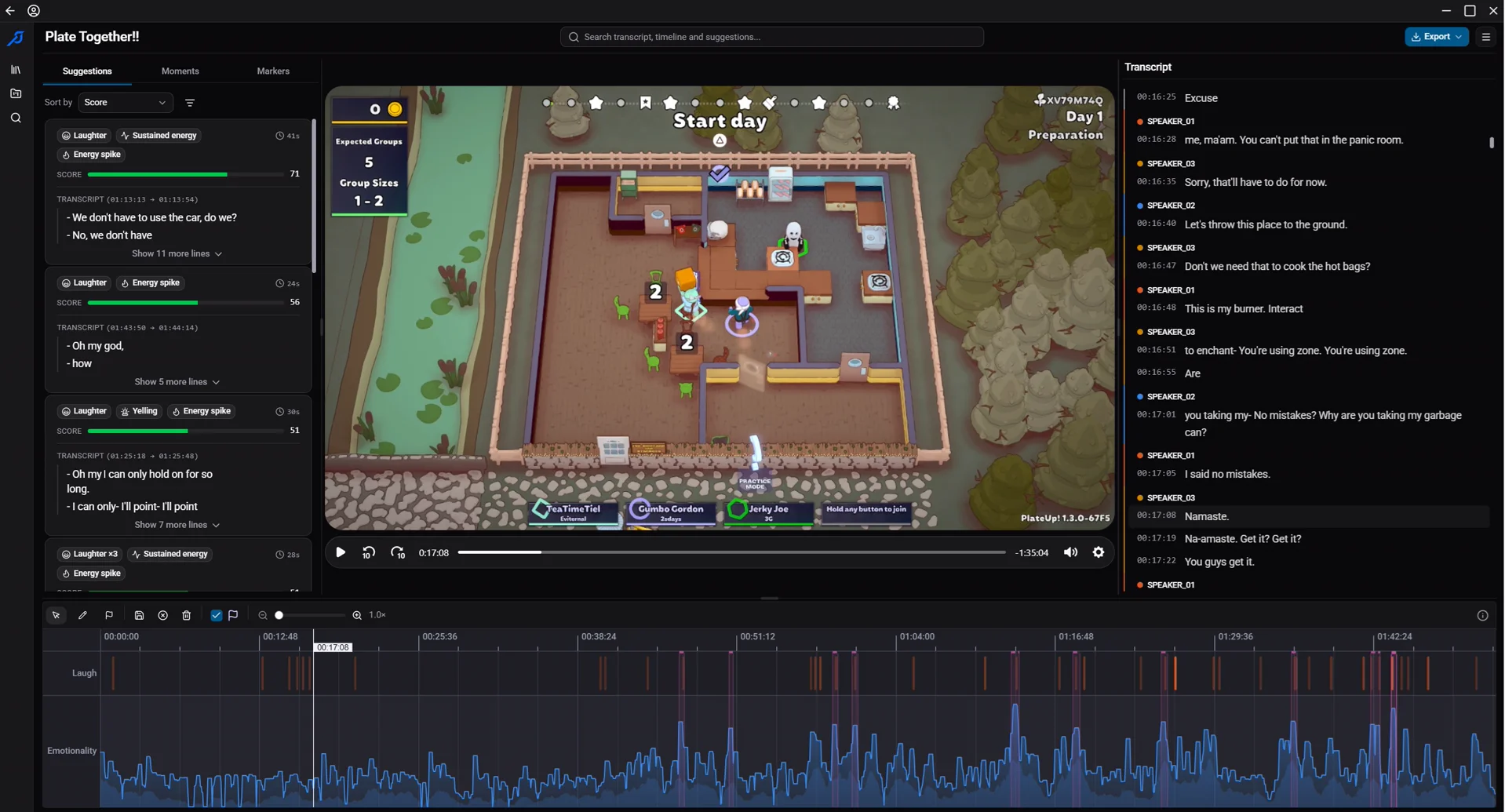The image size is (1505, 812).
Task: Zoom out the timeline with minus magnifier
Action: 263,616
